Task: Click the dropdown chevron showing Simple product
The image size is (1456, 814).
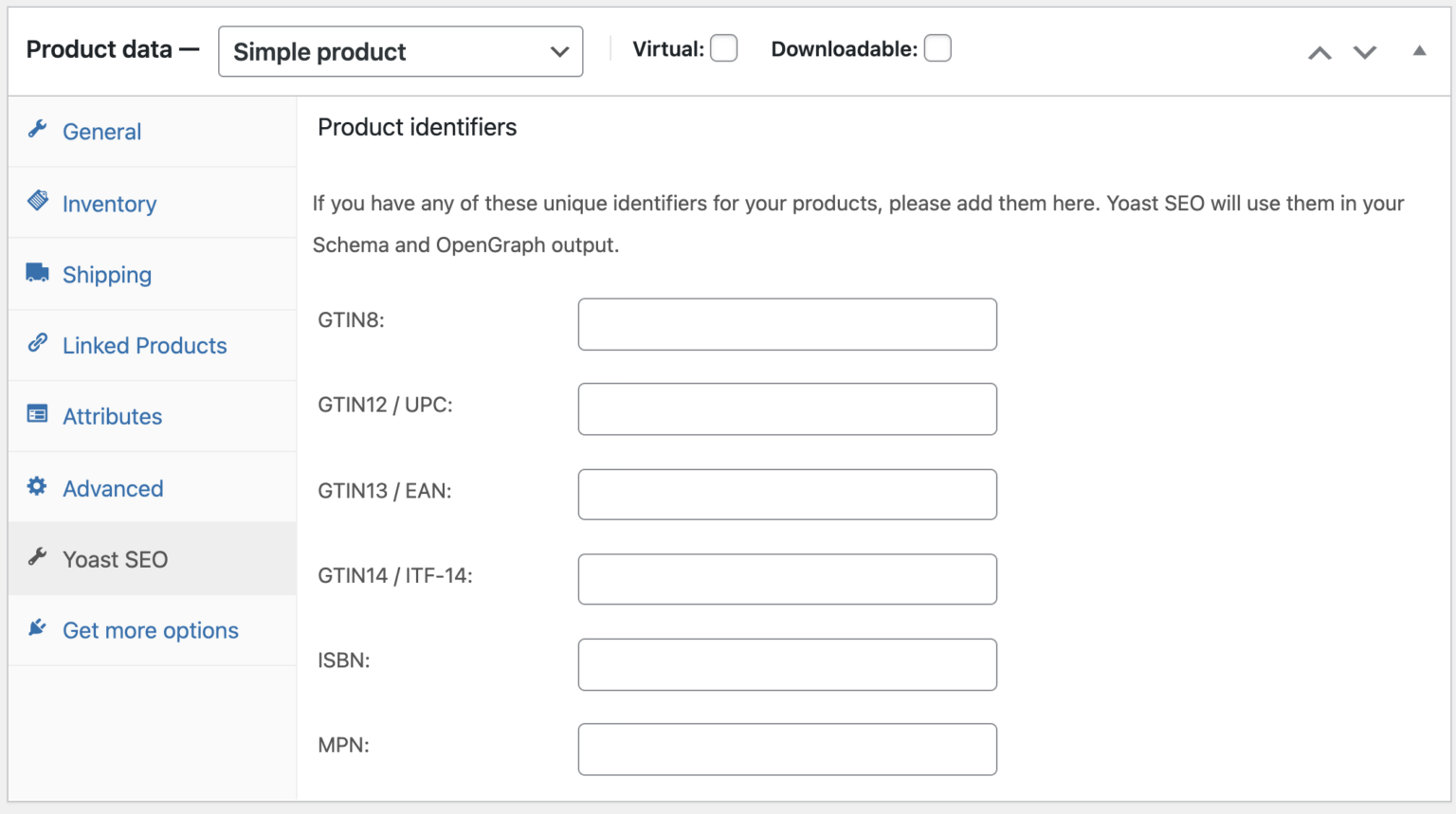Action: (558, 52)
